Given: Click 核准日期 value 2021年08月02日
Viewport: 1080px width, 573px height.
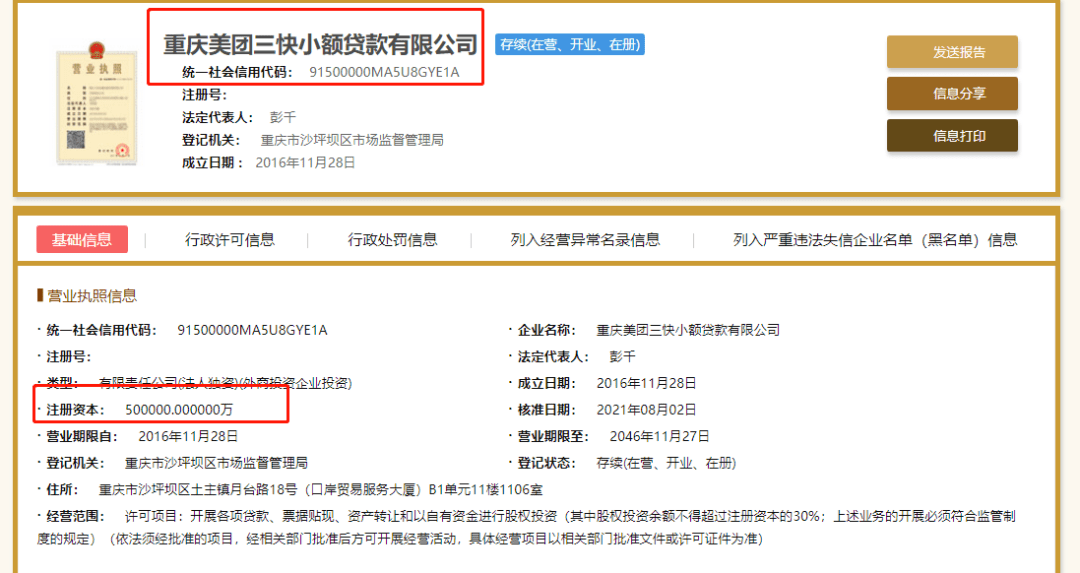Looking at the screenshot, I should 646,410.
